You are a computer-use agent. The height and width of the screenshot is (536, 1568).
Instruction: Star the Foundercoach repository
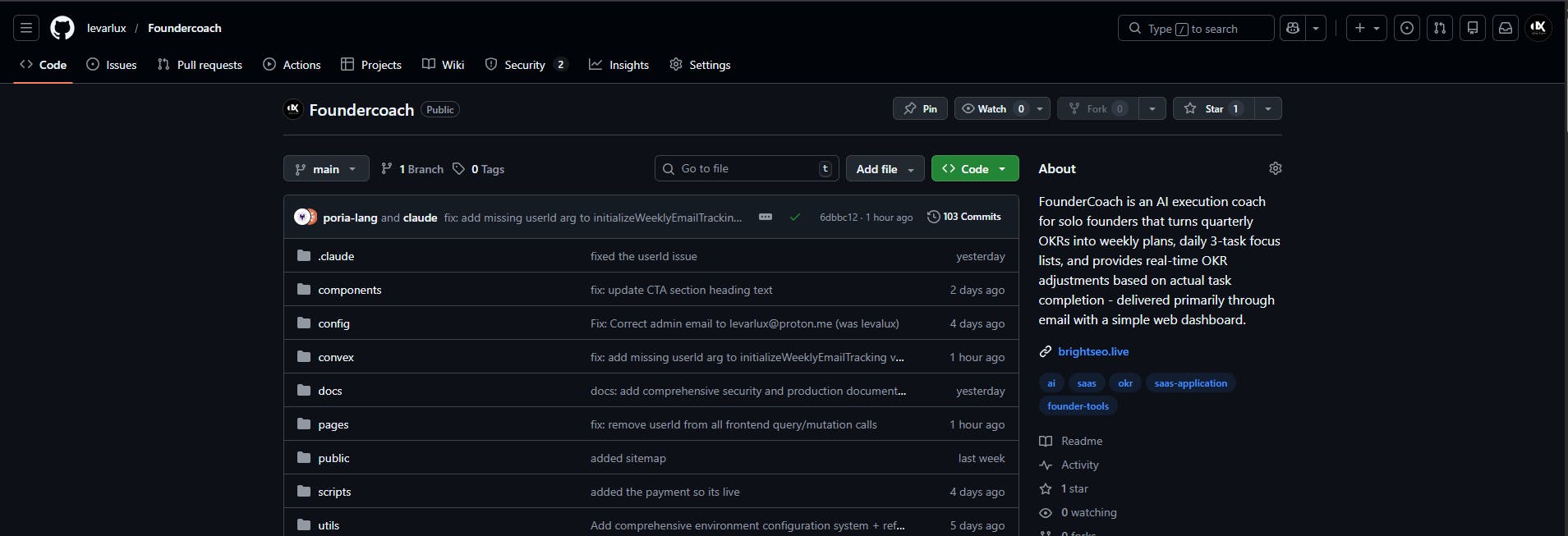(x=1213, y=108)
